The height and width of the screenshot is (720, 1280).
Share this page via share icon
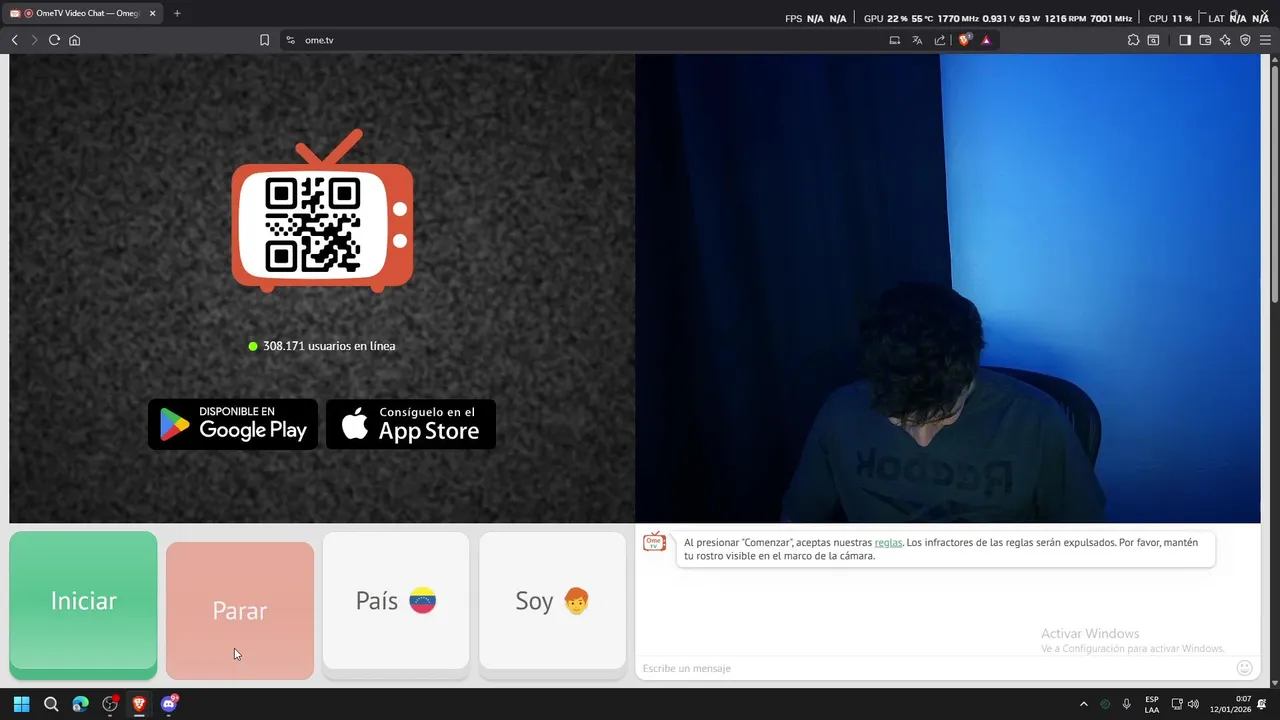(940, 40)
